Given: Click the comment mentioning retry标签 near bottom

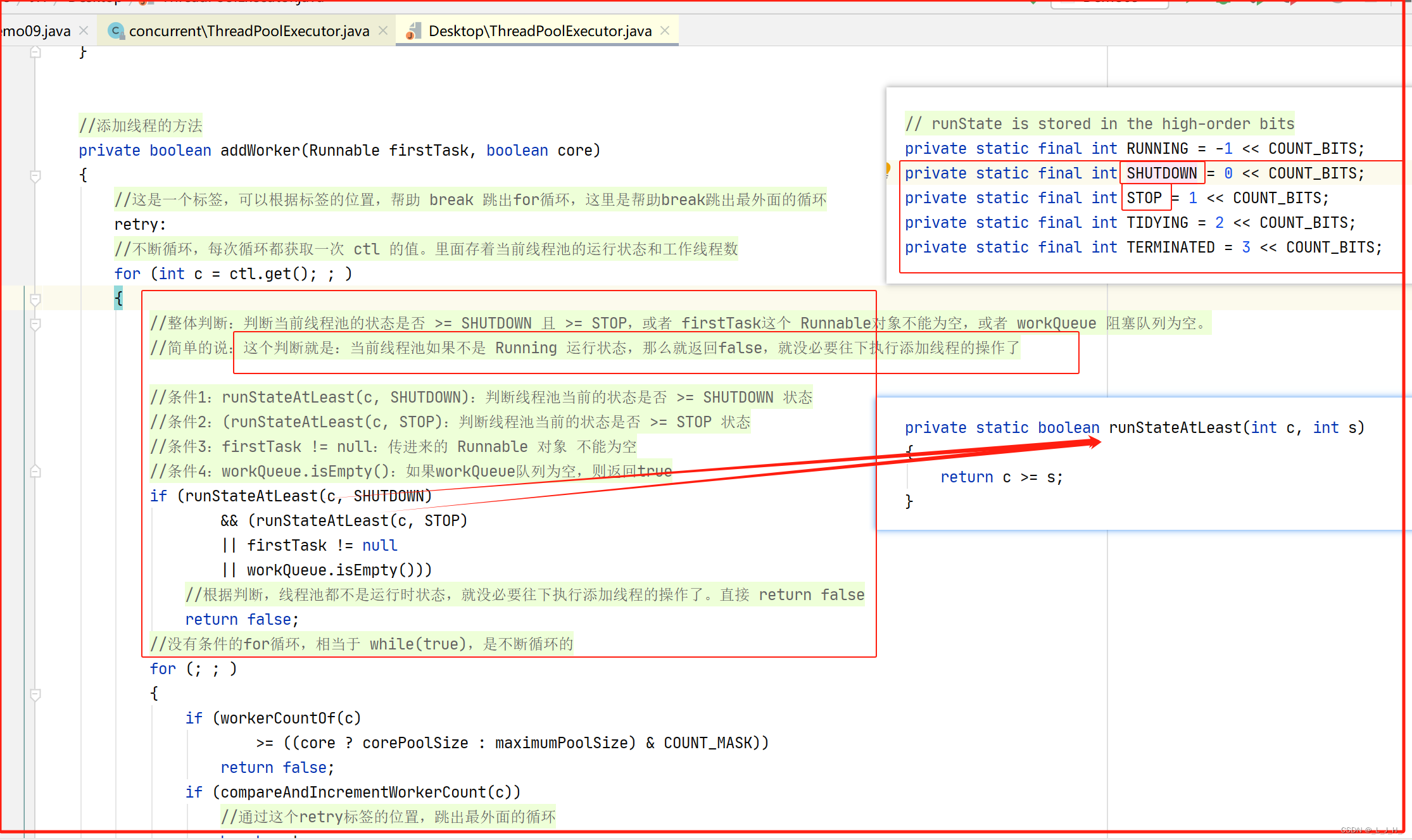Looking at the screenshot, I should [x=388, y=817].
